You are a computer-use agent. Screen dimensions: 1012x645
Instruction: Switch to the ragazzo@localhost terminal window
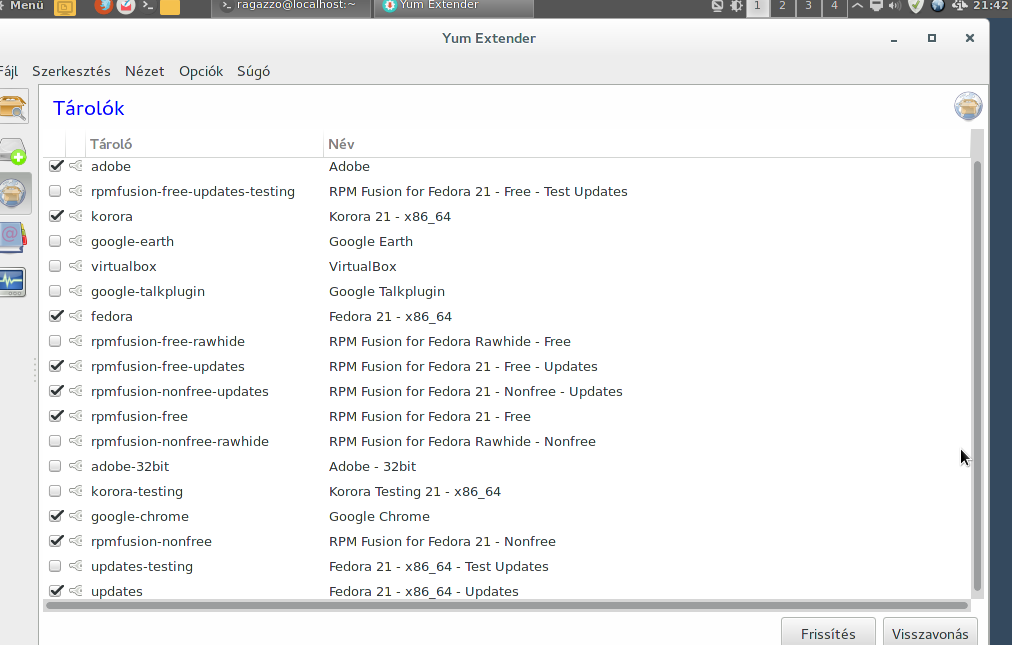coord(290,7)
